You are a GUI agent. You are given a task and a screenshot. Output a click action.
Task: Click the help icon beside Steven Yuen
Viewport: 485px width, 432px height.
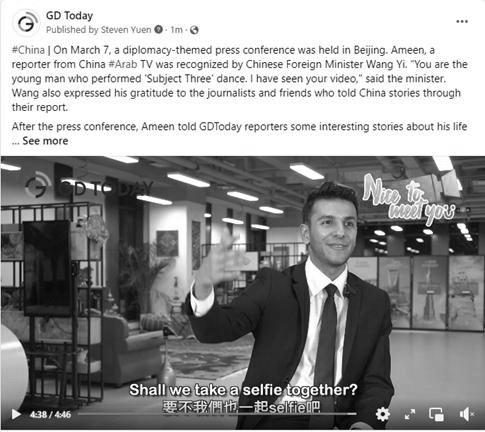pyautogui.click(x=159, y=30)
